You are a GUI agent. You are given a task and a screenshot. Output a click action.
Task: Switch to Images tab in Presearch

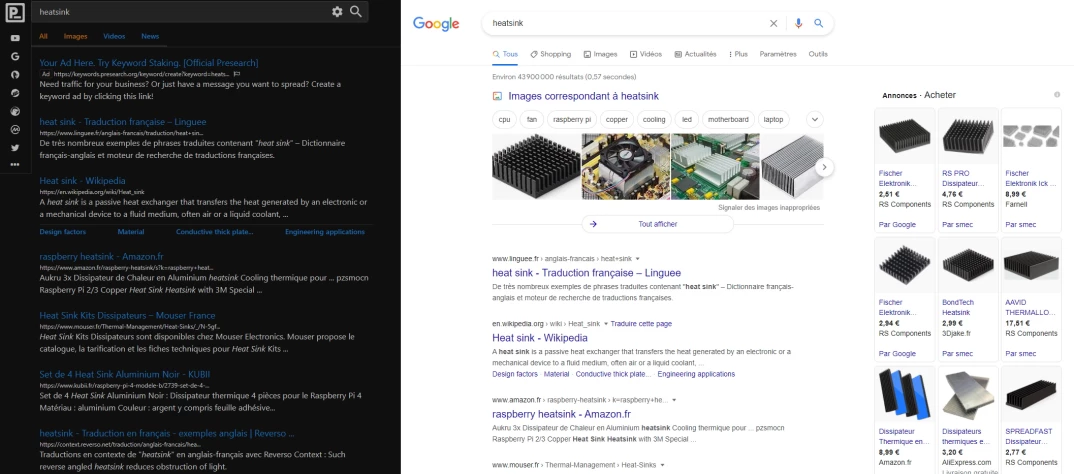tap(75, 36)
